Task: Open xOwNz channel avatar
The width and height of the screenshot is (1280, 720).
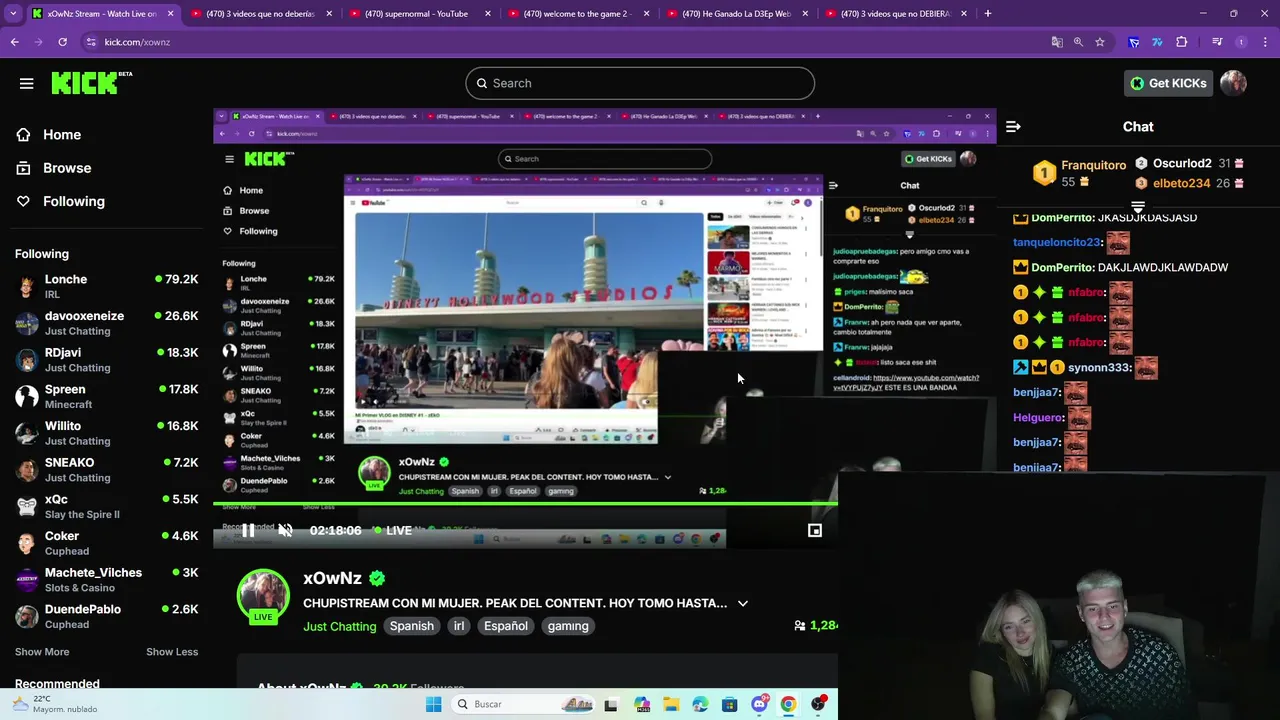Action: pos(263,596)
